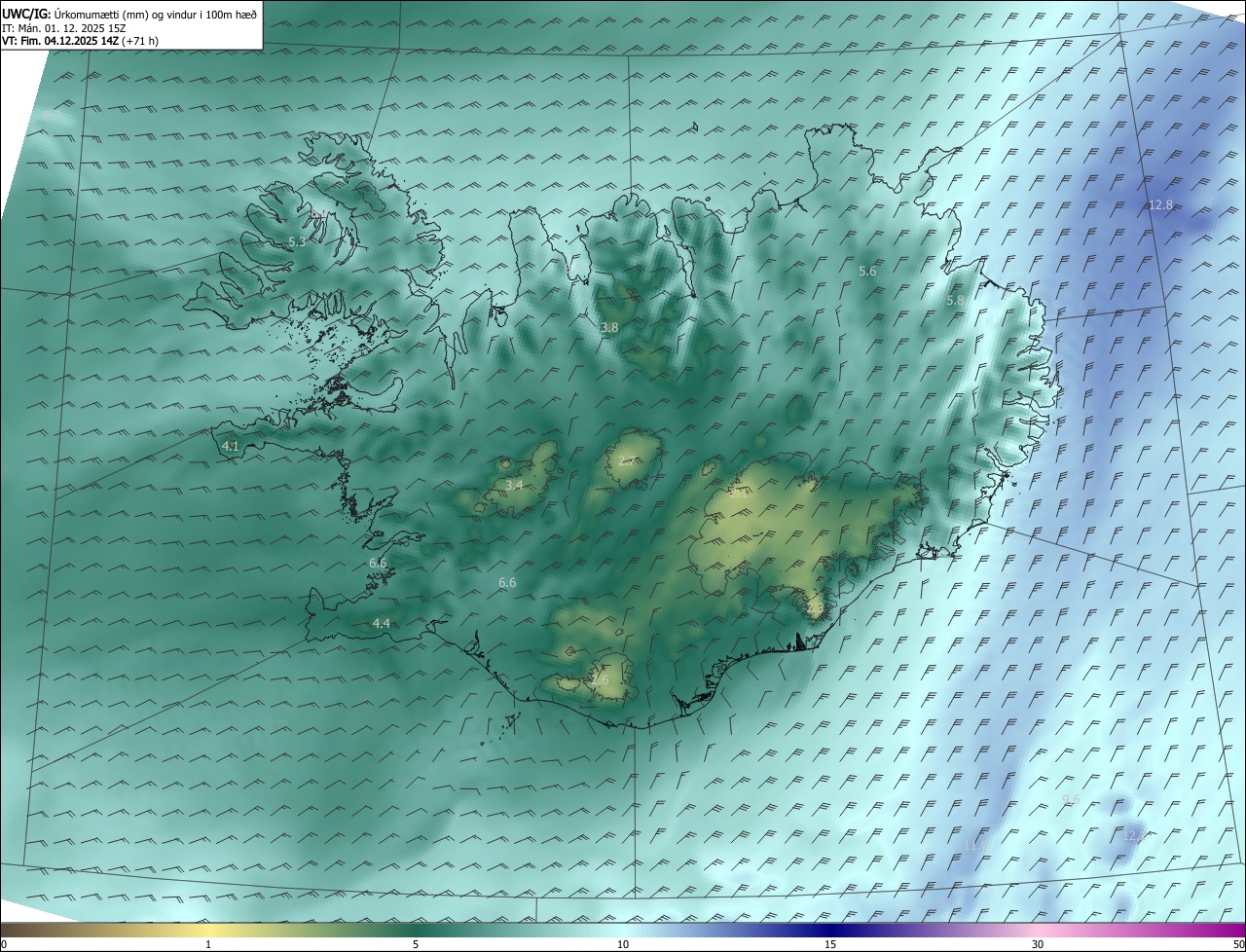Click the 2.6 value on the southern glacier
The image size is (1246, 952).
tap(600, 679)
